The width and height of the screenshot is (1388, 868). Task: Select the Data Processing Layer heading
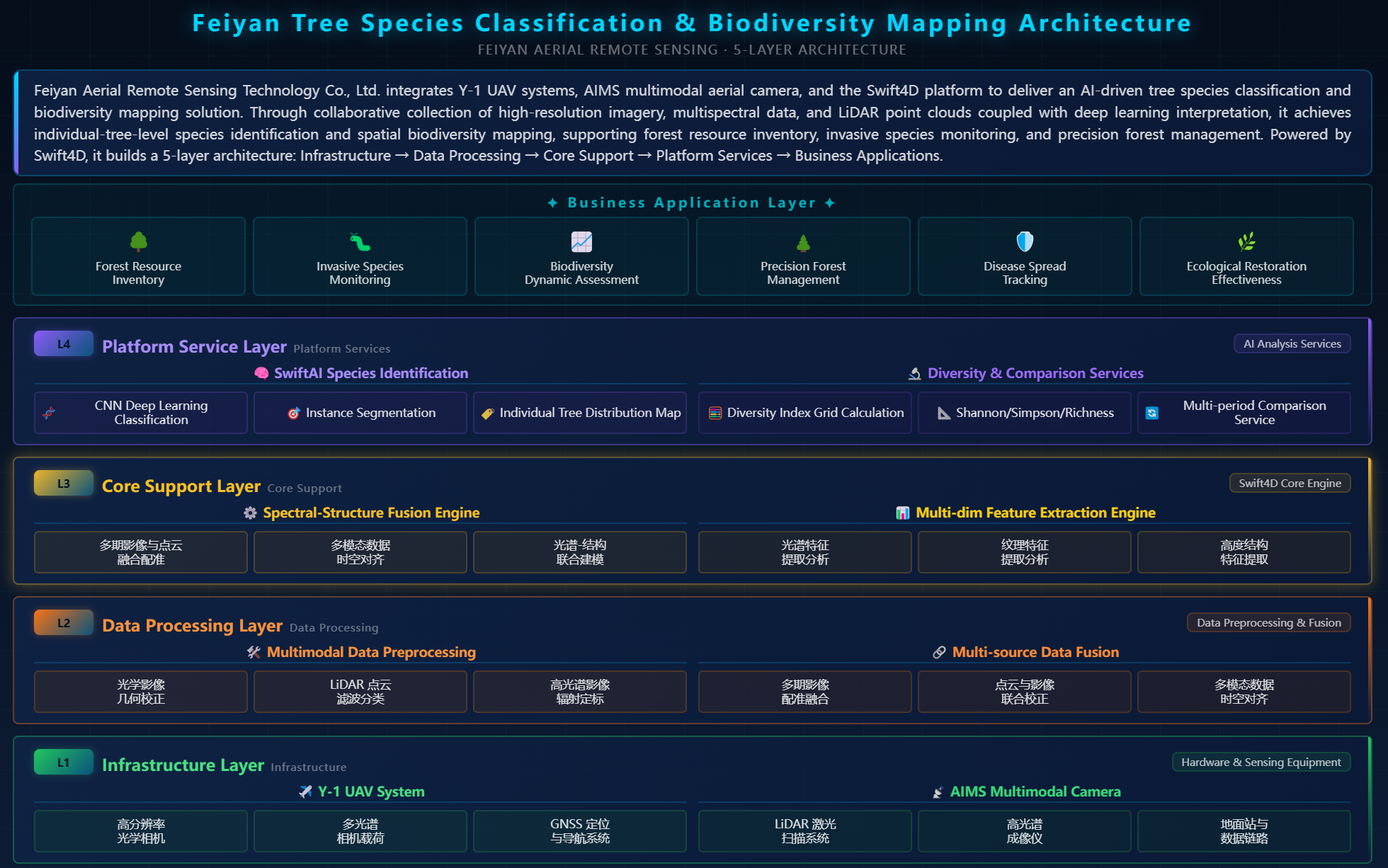[x=193, y=625]
